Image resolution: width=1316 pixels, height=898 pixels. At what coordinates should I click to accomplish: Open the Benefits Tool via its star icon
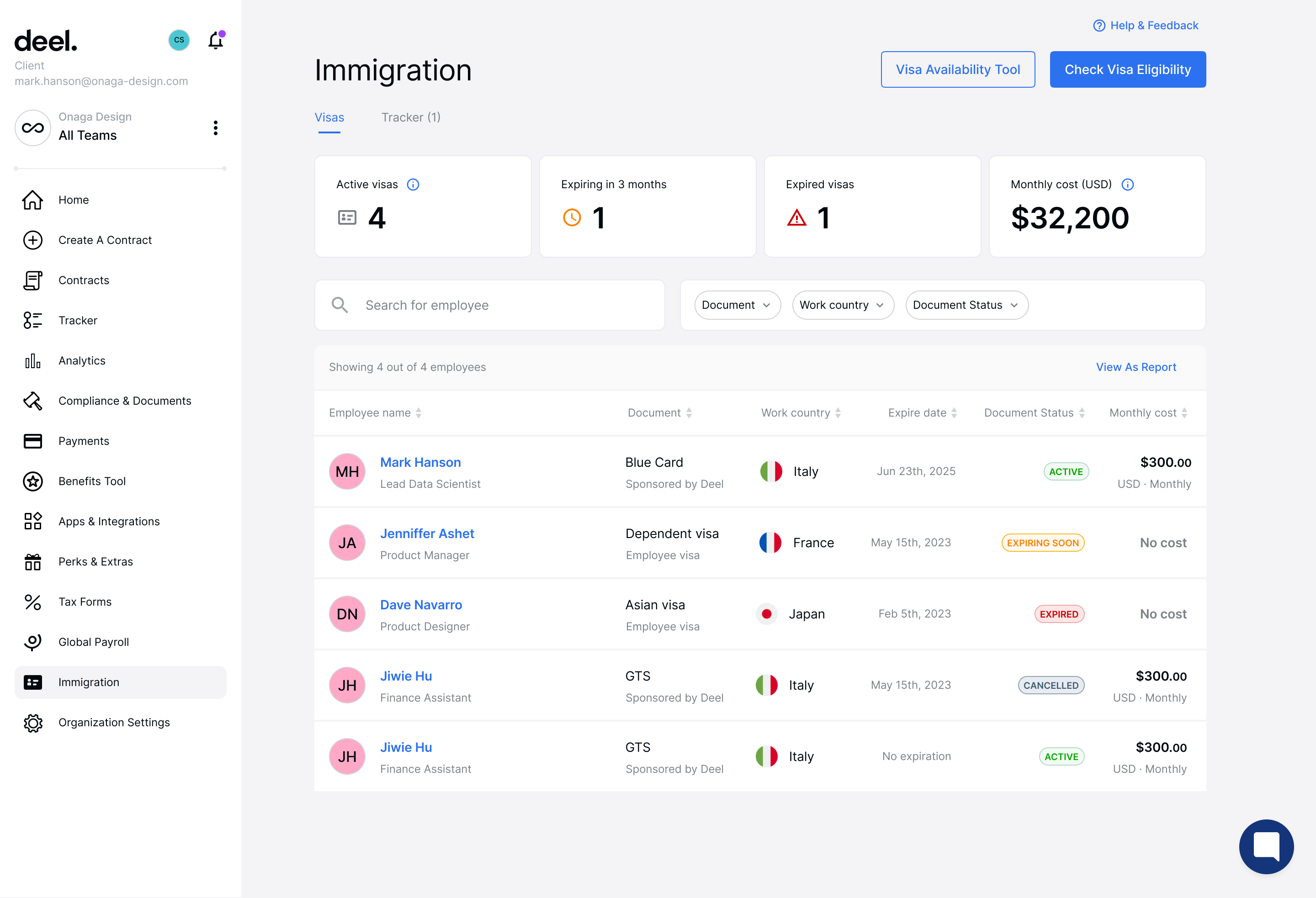[33, 481]
